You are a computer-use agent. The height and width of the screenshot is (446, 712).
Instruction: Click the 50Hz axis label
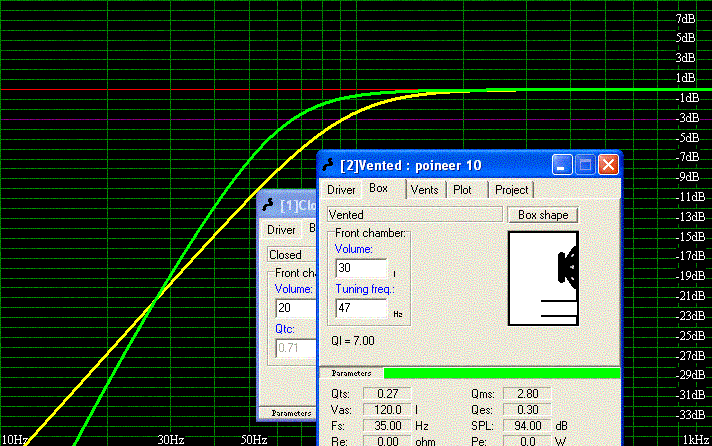click(x=253, y=440)
